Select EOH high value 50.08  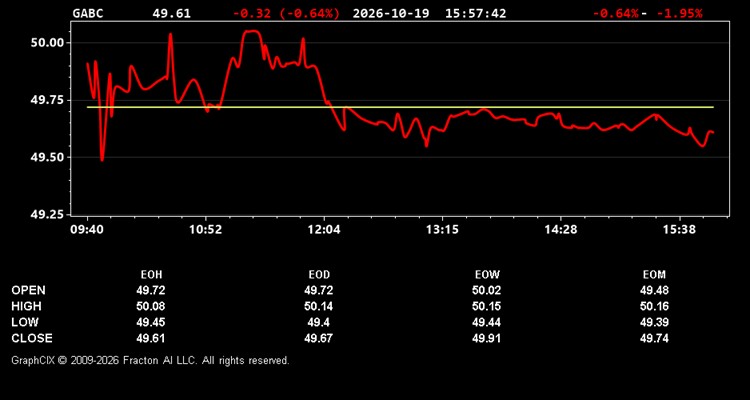point(151,306)
